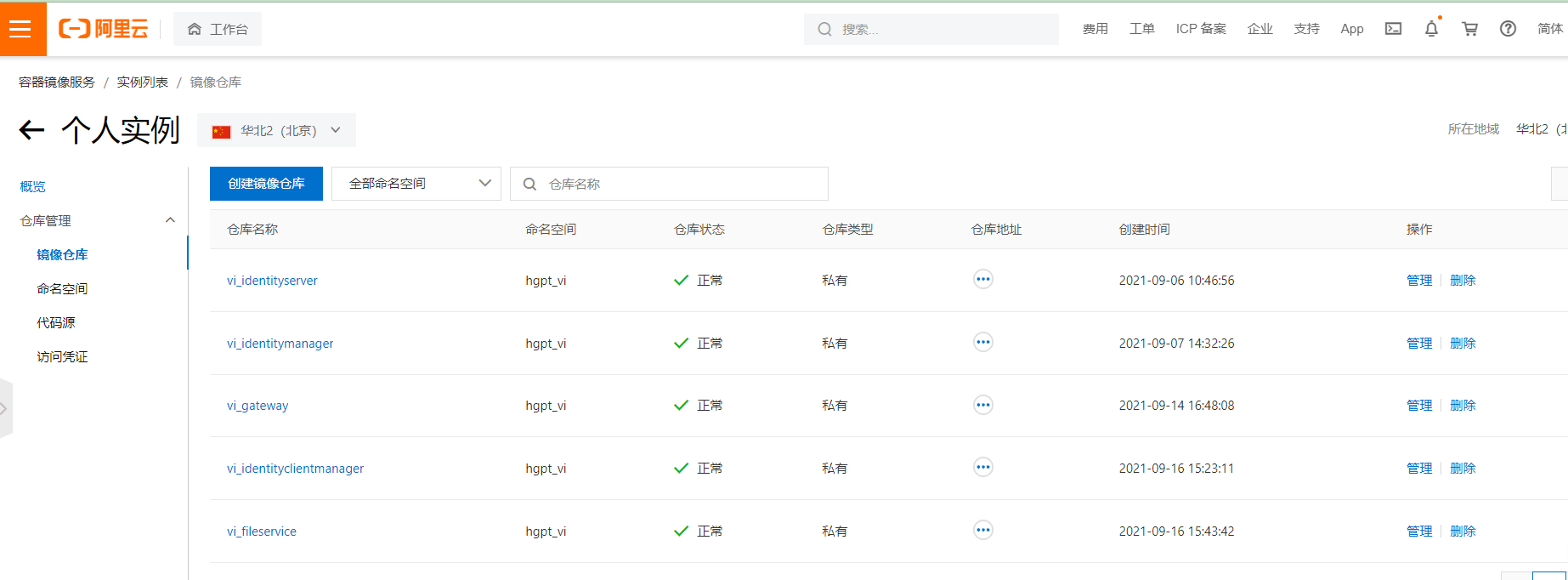
Task: Open the notification bell icon
Action: point(1431,29)
